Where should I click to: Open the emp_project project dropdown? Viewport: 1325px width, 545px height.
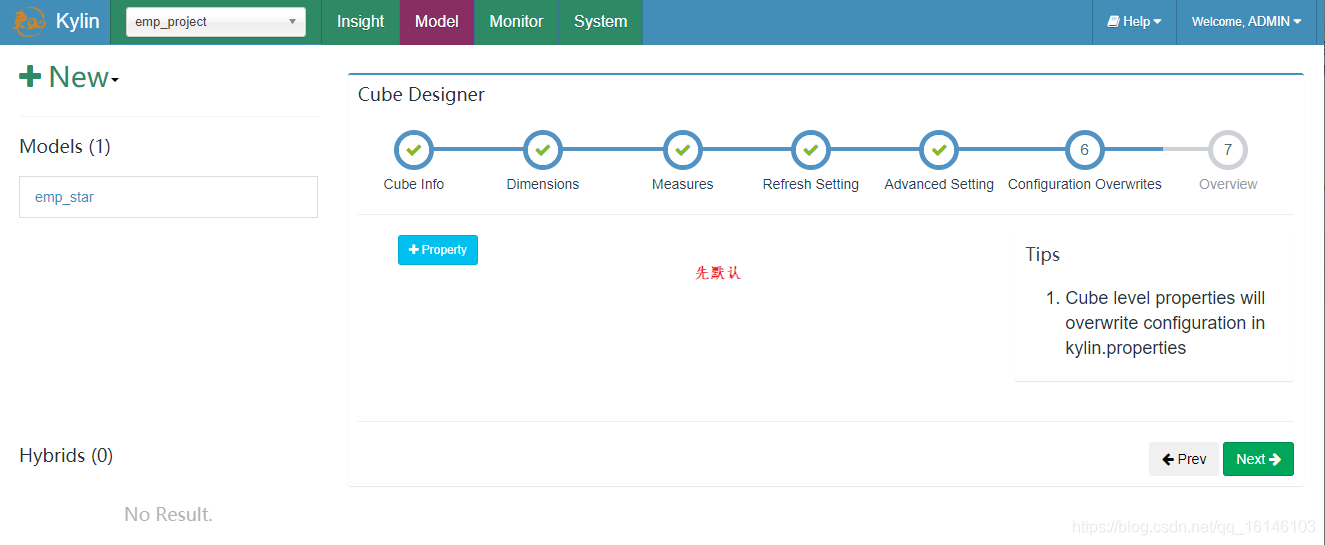216,22
